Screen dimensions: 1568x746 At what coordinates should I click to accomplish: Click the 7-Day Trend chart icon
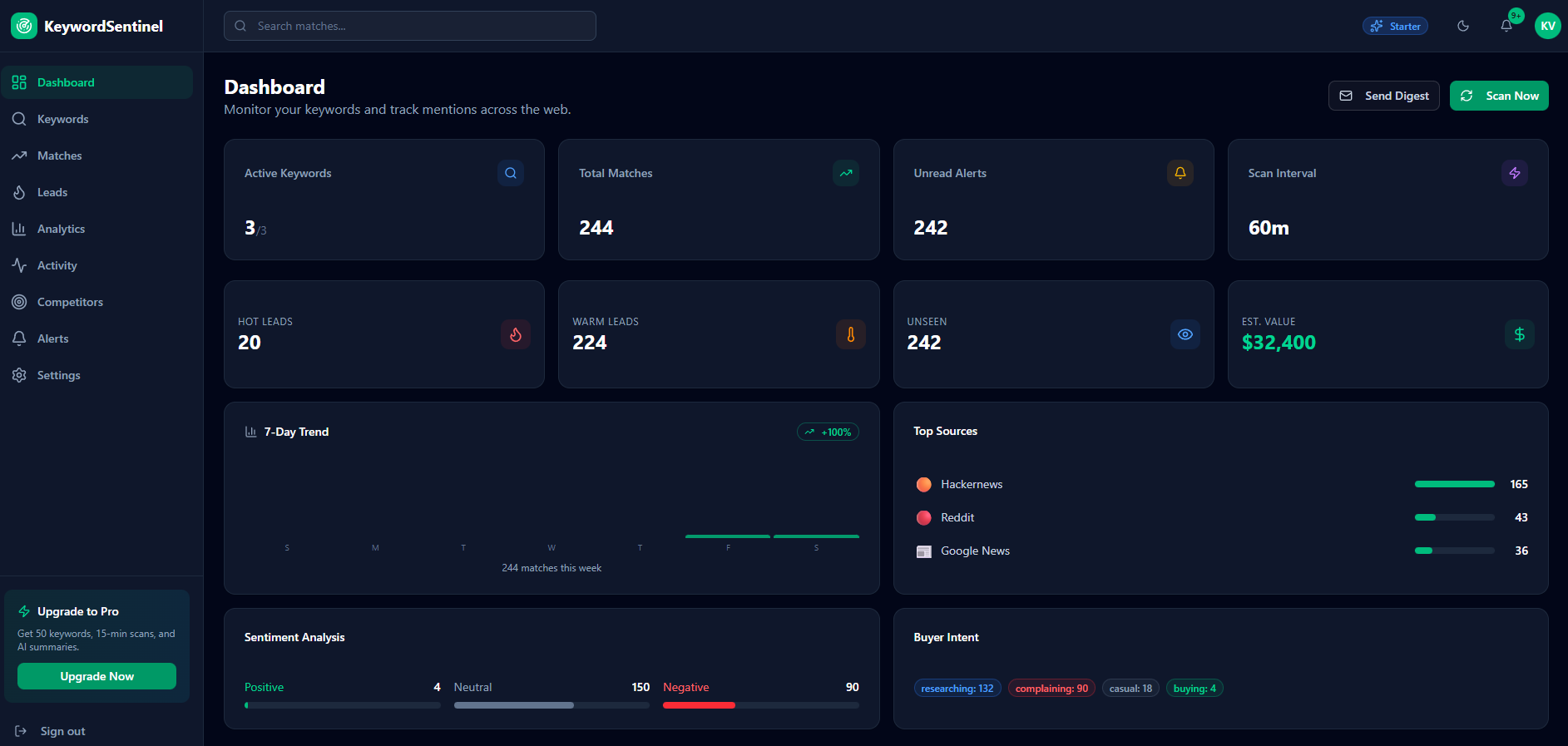click(250, 432)
